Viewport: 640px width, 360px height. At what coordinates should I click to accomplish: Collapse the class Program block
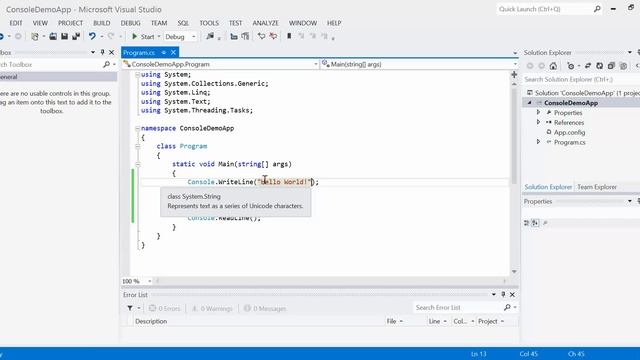point(138,147)
